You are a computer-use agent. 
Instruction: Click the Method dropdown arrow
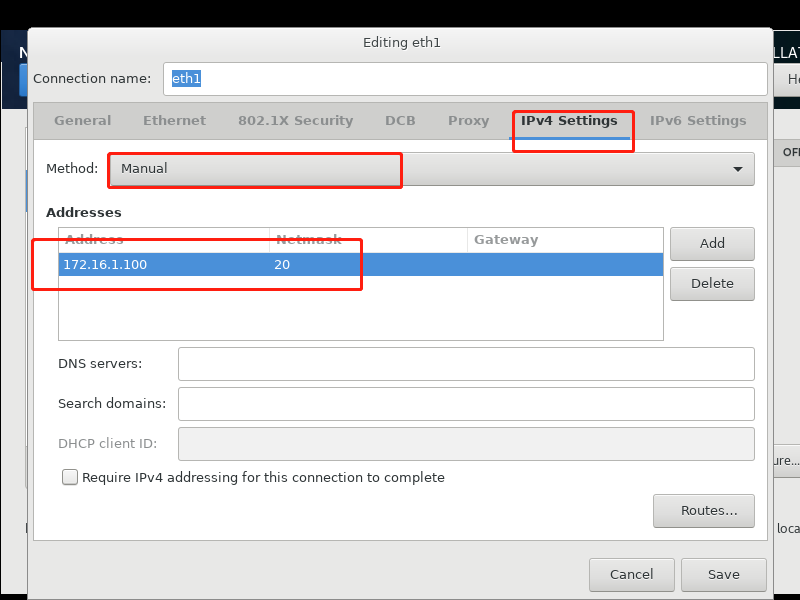[737, 169]
